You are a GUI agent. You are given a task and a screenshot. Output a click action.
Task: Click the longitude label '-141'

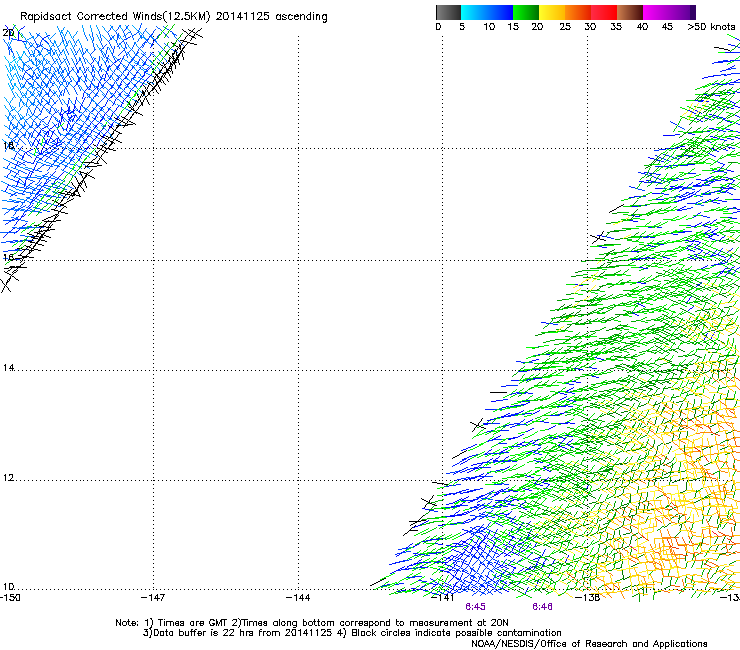point(443,598)
